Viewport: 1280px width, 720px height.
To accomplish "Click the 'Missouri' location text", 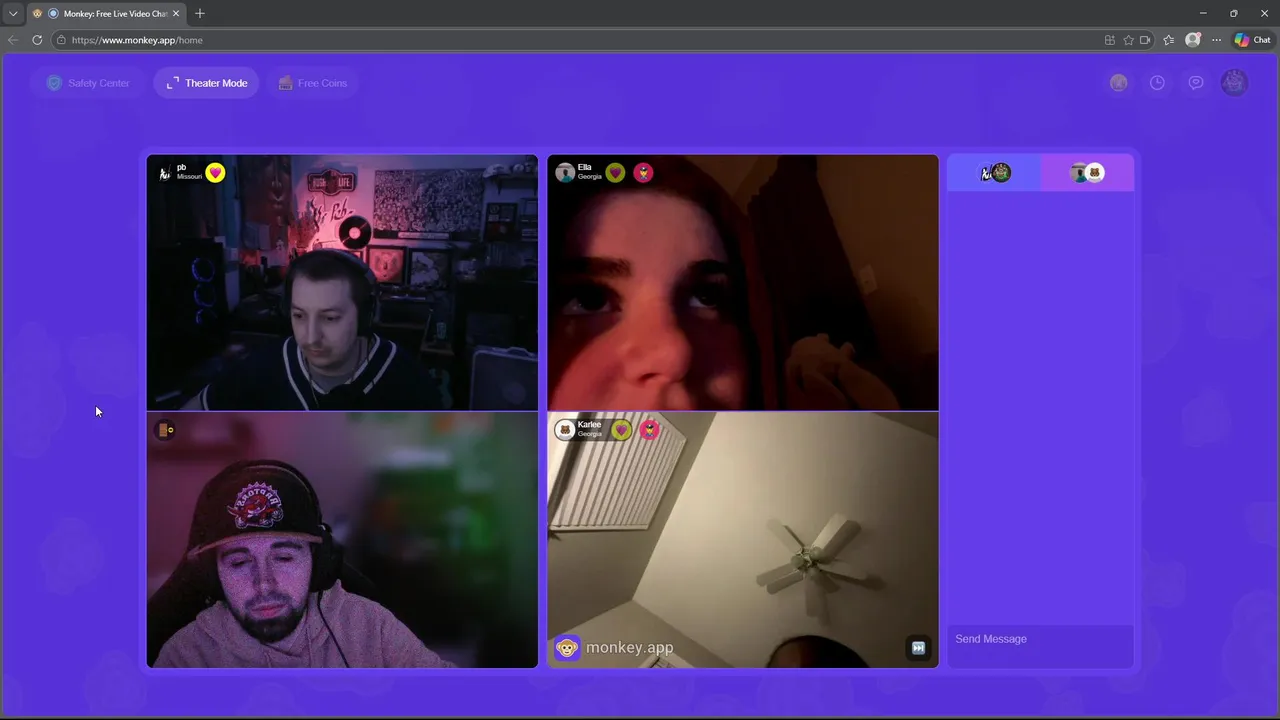I will click(189, 177).
